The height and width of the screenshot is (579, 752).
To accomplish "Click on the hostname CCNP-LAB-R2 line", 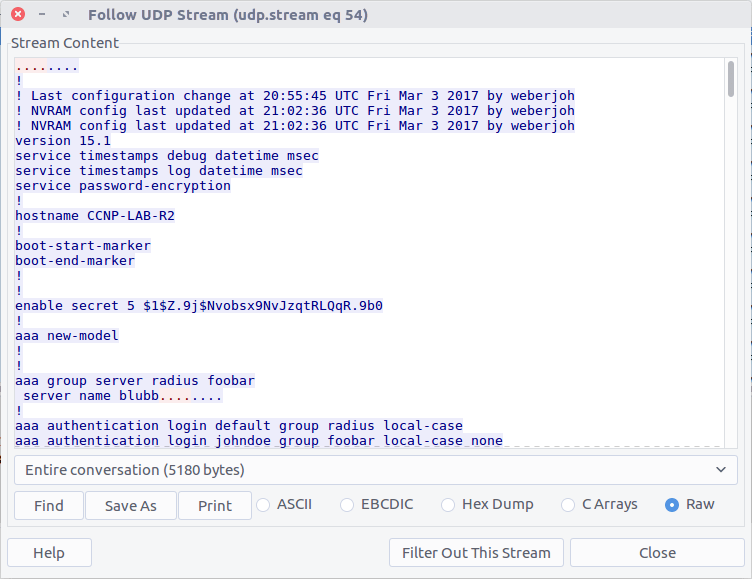I will (88, 215).
